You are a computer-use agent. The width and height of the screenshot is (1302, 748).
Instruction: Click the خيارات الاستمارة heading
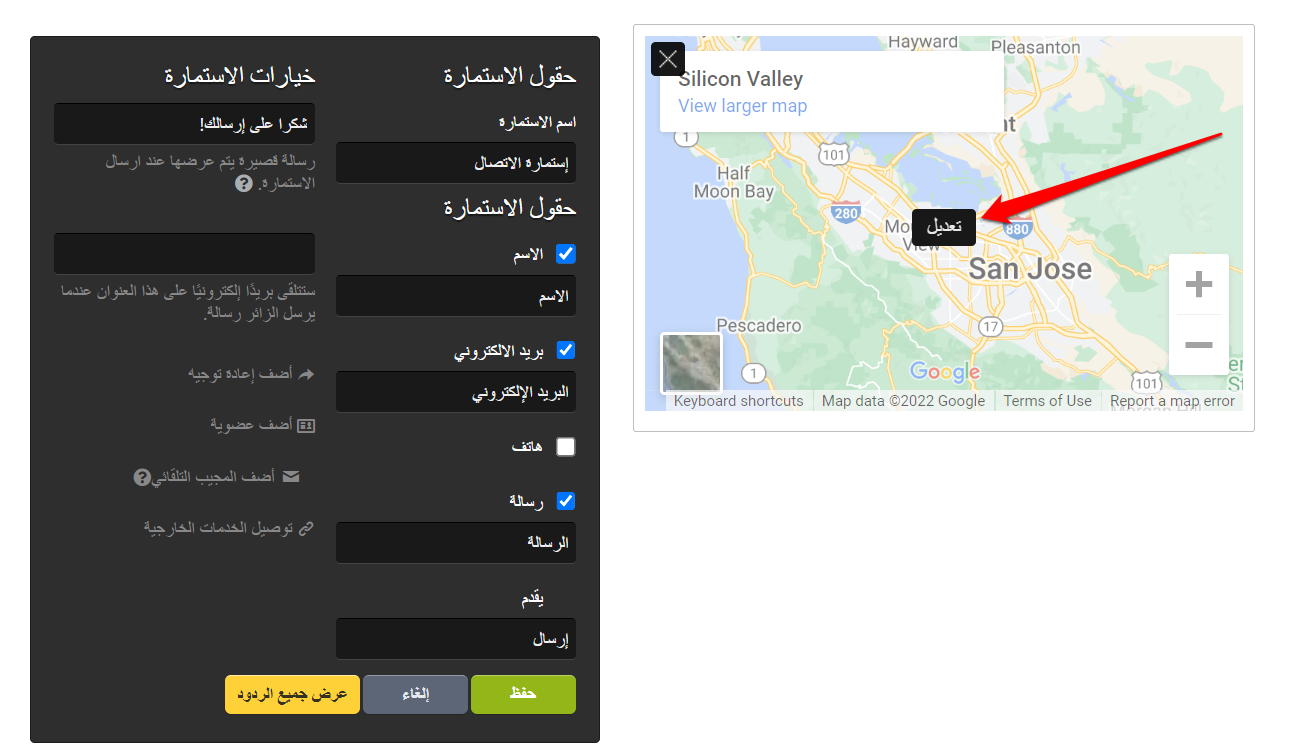[240, 75]
